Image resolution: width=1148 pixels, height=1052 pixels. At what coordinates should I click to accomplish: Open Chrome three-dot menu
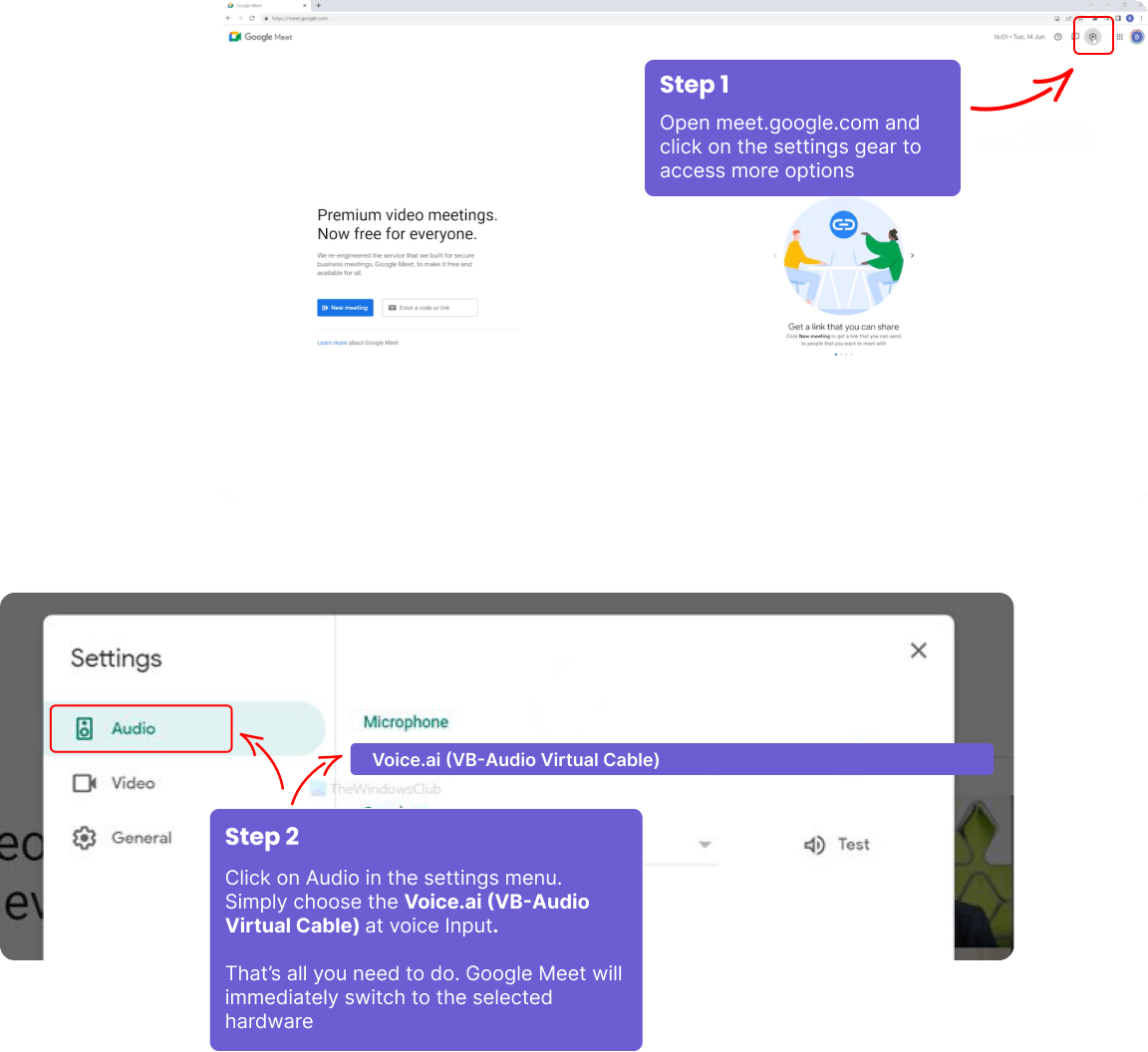point(1141,18)
